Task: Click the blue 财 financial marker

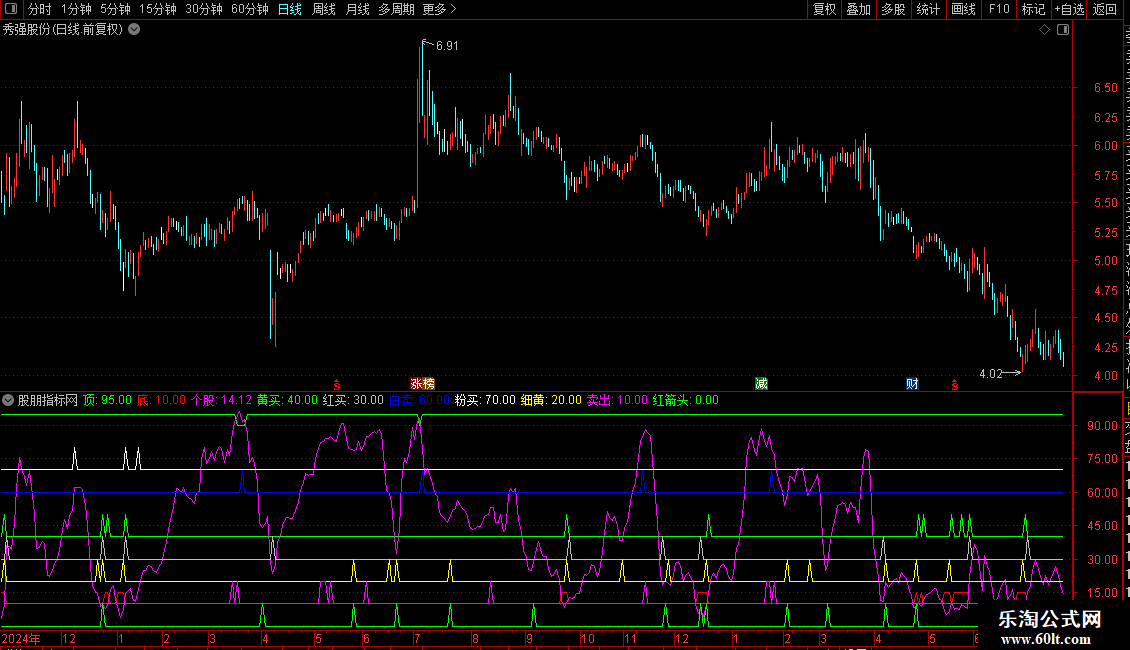Action: click(912, 383)
